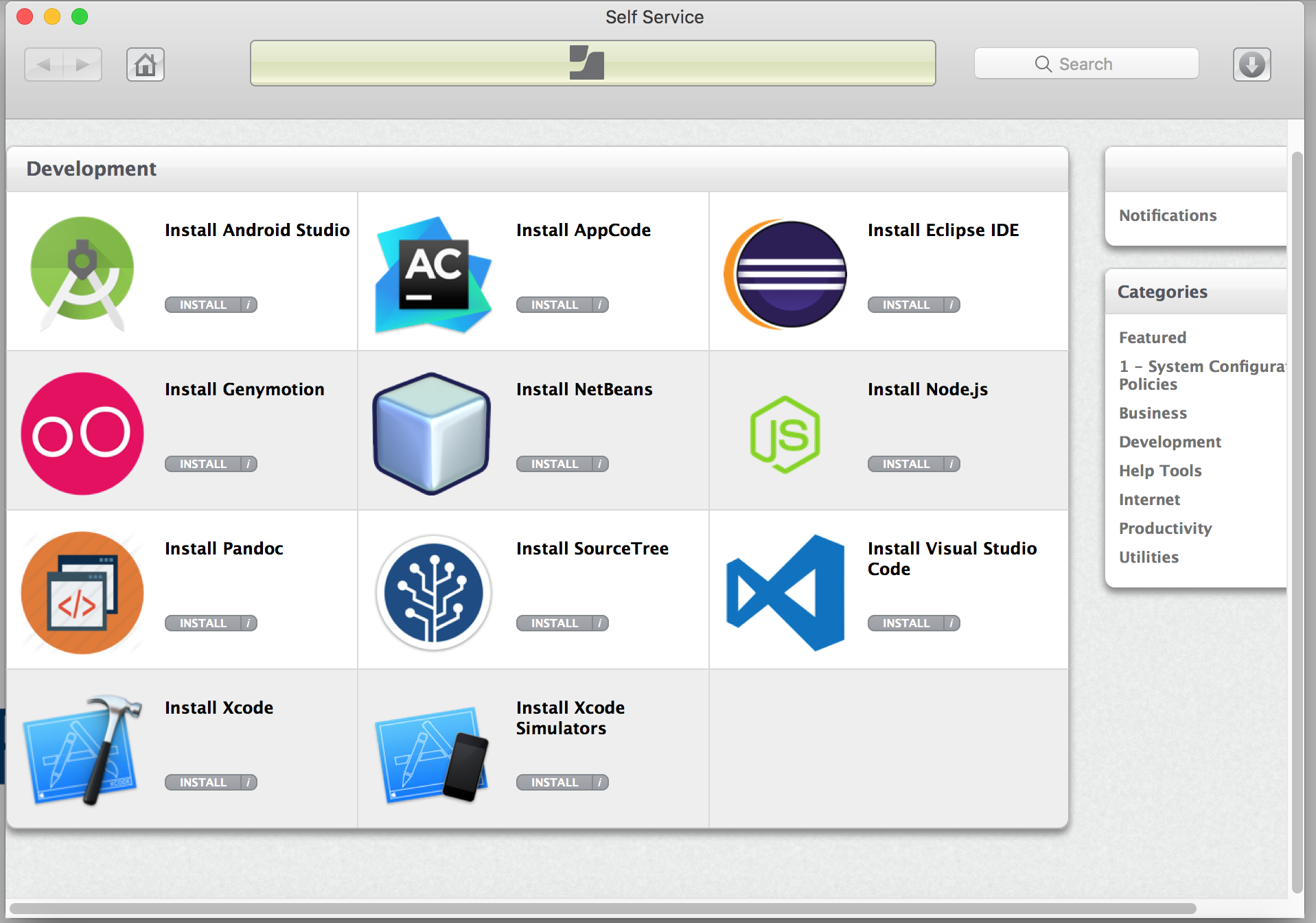This screenshot has height=923, width=1316.
Task: Open Notifications in the sidebar
Action: [1168, 215]
